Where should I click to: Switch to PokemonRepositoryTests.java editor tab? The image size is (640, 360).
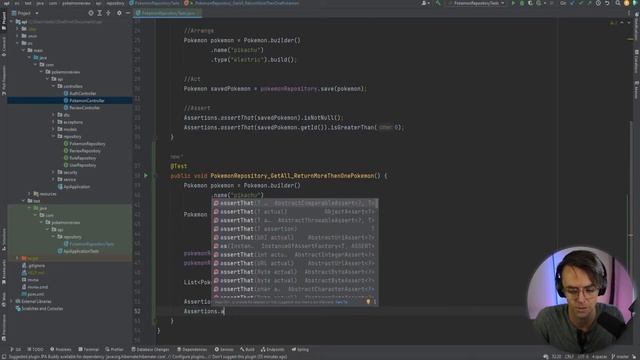(x=167, y=13)
